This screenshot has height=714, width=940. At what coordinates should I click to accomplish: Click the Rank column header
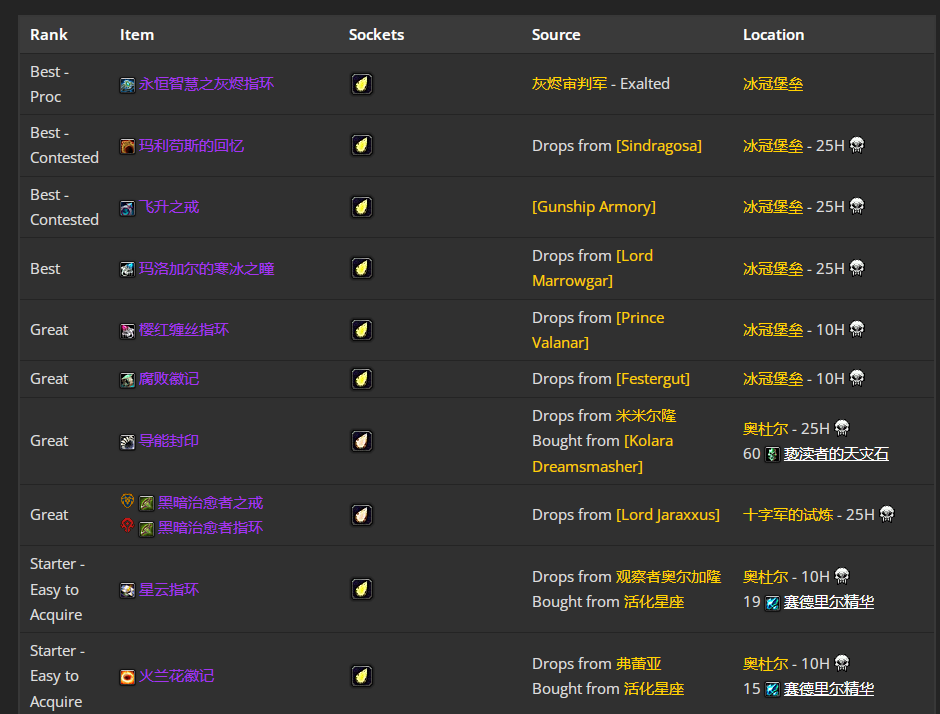click(x=49, y=35)
